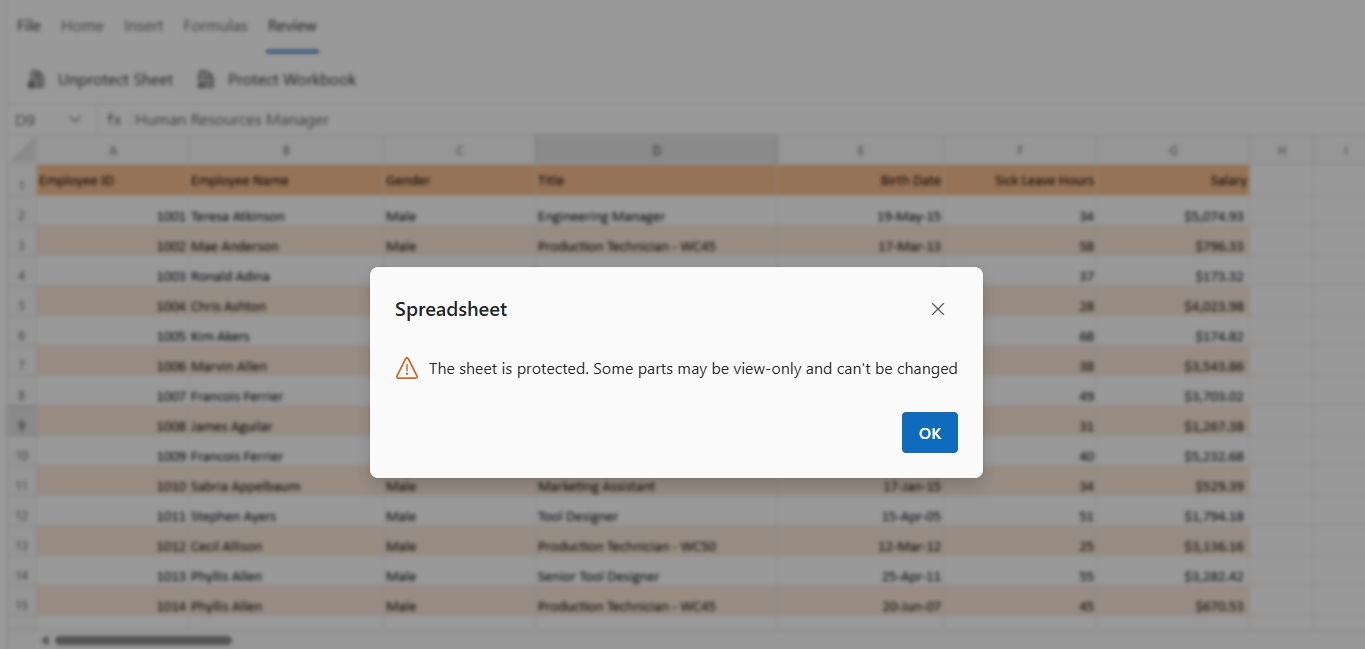Switch to the Formulas tab
The height and width of the screenshot is (649, 1365).
[x=215, y=26]
